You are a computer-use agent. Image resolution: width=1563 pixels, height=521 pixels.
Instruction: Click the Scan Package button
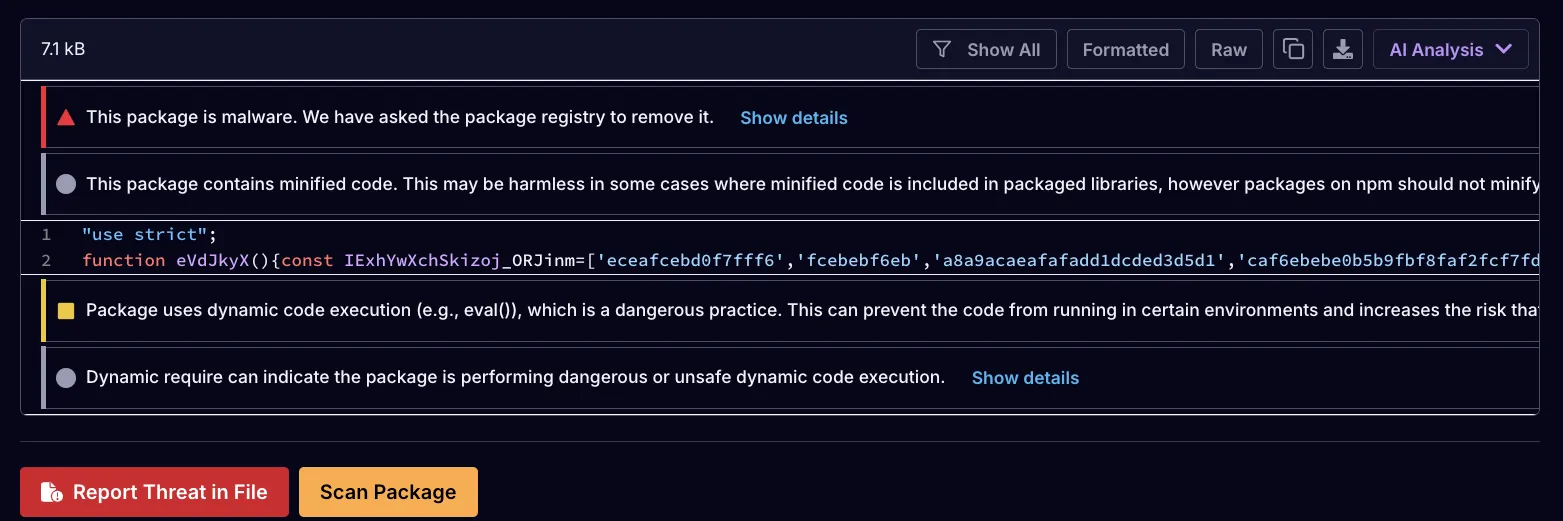(x=388, y=492)
